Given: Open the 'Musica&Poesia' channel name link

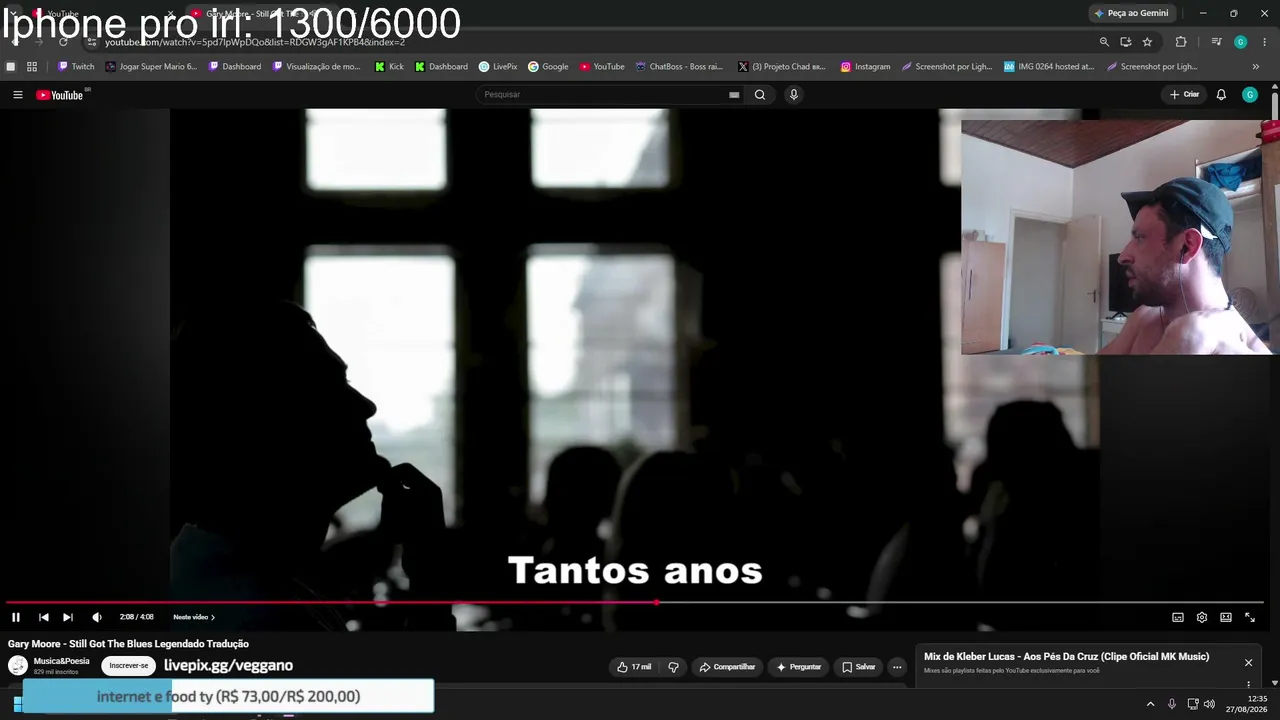Looking at the screenshot, I should [62, 661].
